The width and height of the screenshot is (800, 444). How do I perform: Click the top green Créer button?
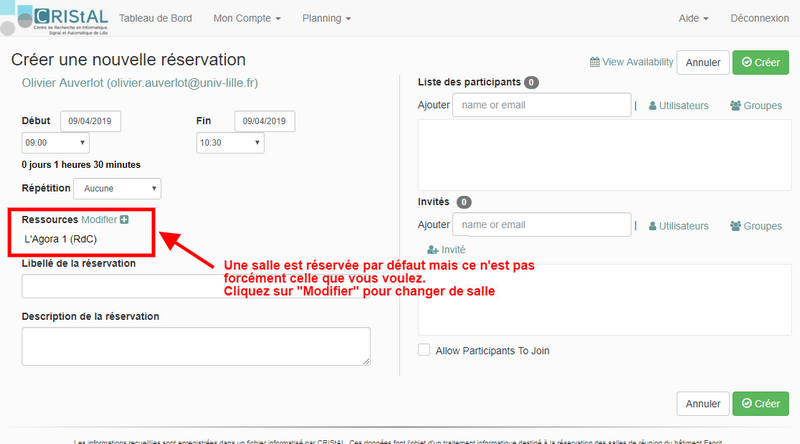pyautogui.click(x=760, y=62)
